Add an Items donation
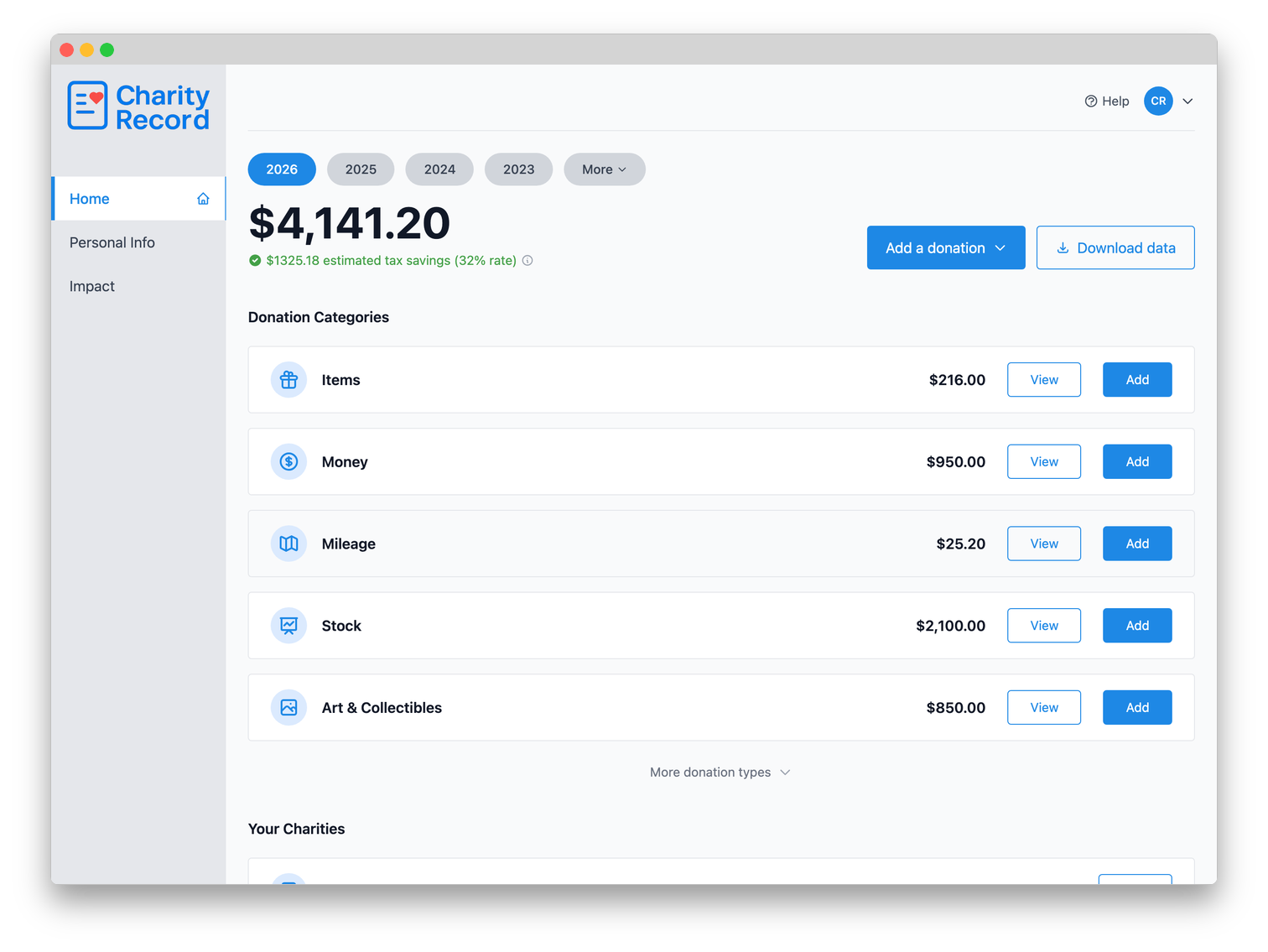 [x=1137, y=380]
